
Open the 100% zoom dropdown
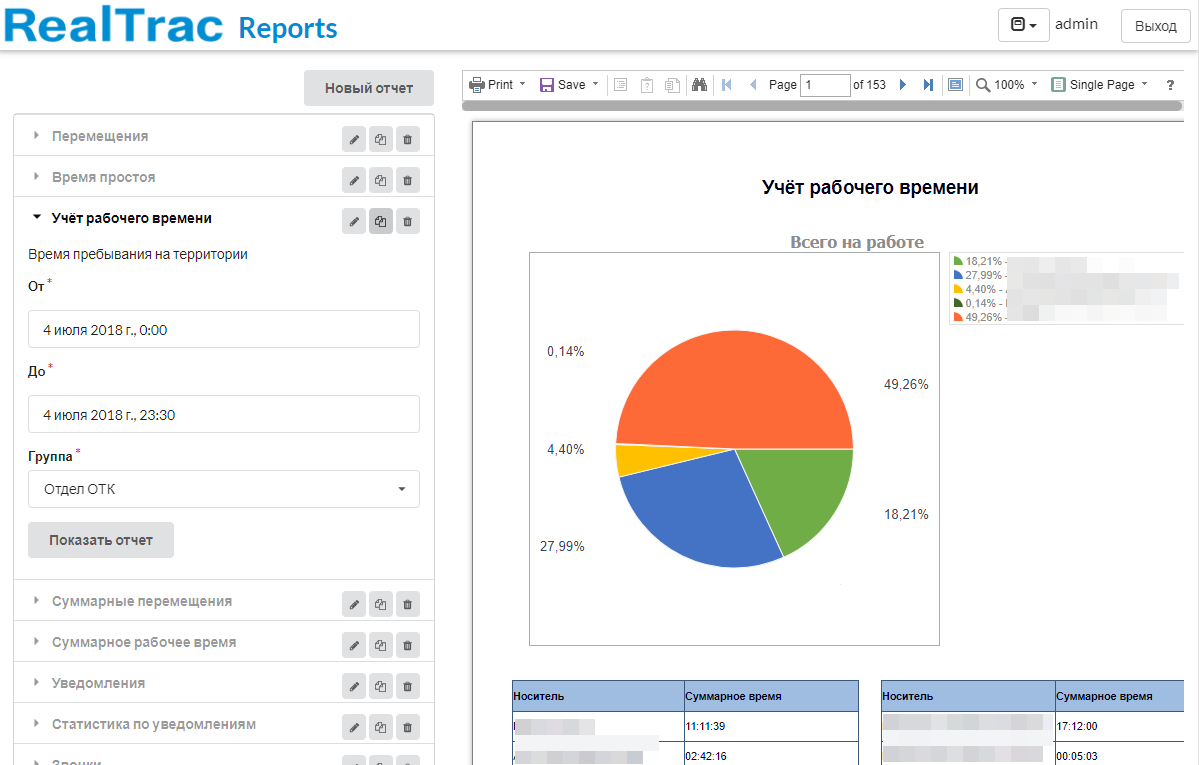tap(1035, 84)
